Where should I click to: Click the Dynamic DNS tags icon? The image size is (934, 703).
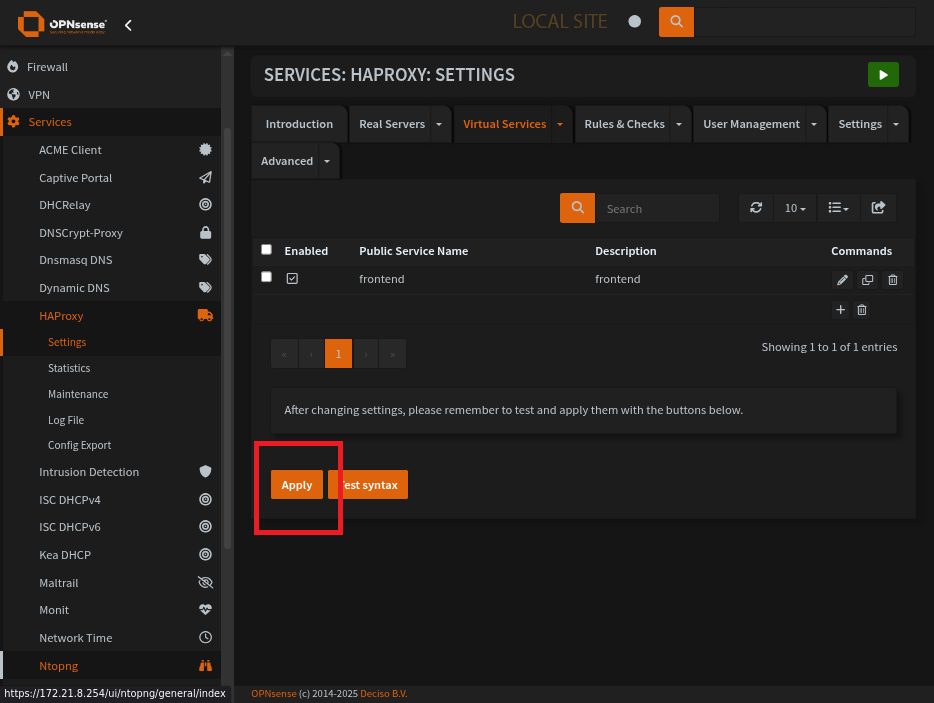[205, 288]
